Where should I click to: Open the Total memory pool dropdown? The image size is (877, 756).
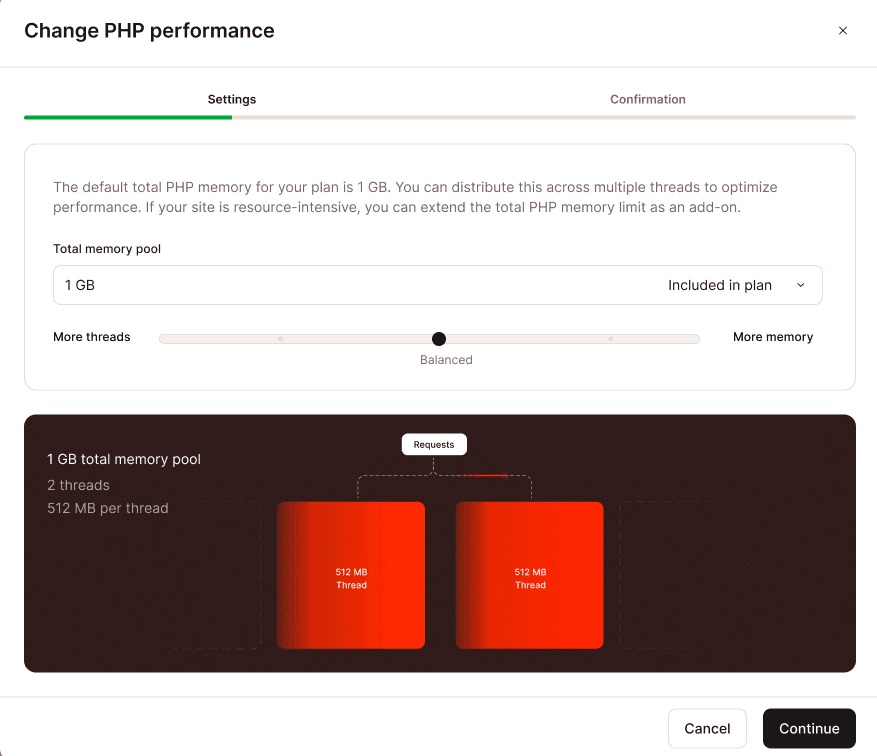pyautogui.click(x=437, y=285)
